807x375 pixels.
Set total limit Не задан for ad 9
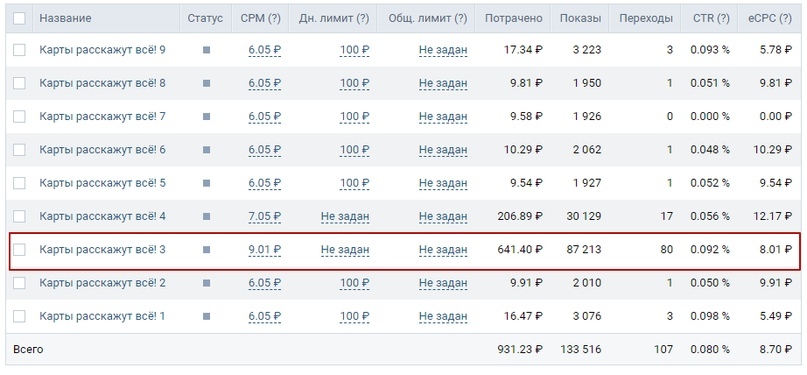coord(443,50)
